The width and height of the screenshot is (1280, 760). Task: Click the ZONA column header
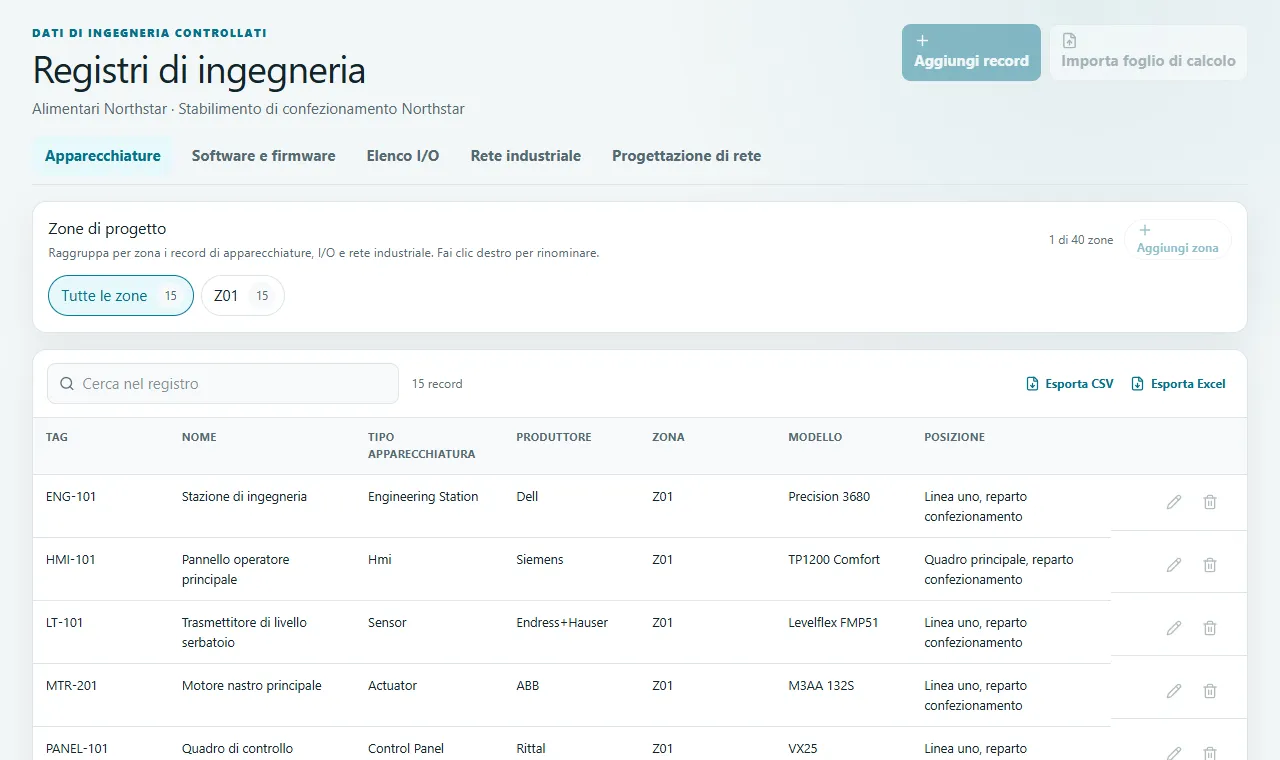668,437
